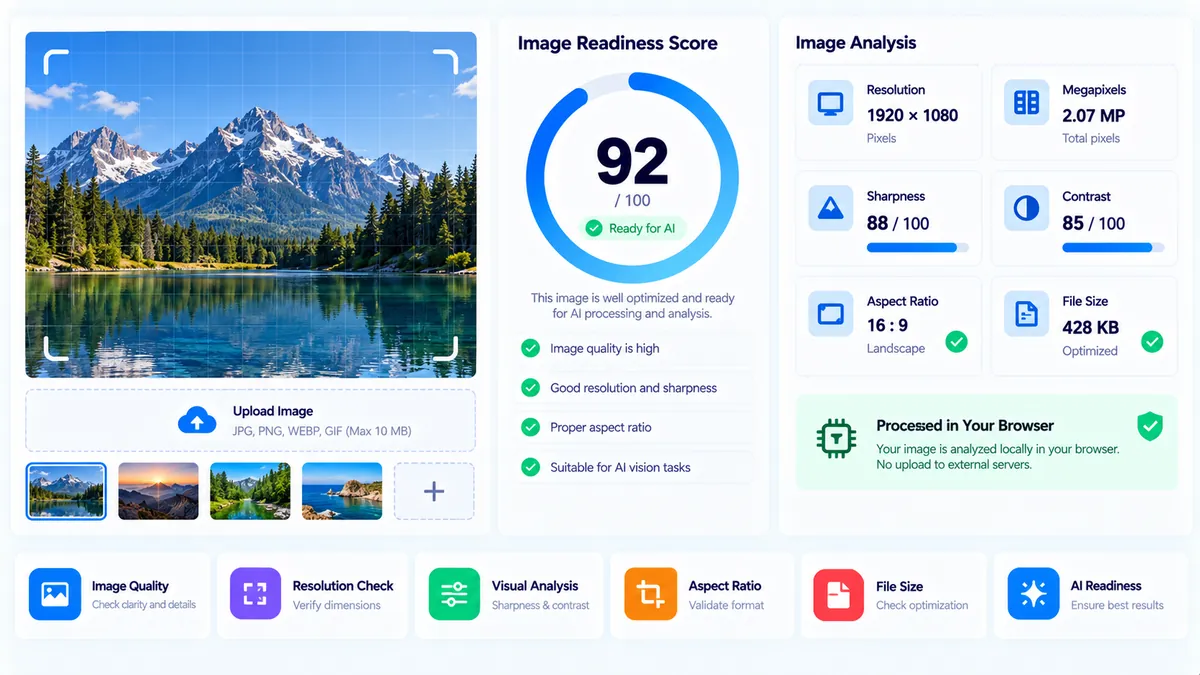Click the green check beside Optimized
Screen dimensions: 1200x675
(1152, 342)
